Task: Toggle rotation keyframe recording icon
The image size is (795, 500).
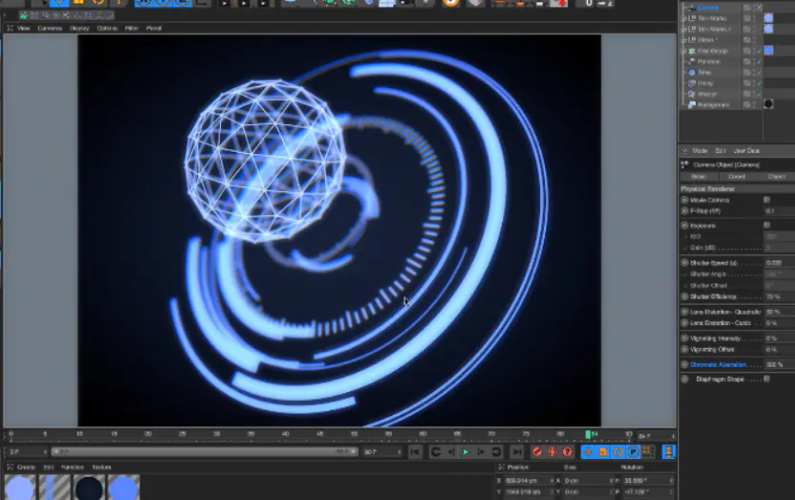Action: (618, 452)
